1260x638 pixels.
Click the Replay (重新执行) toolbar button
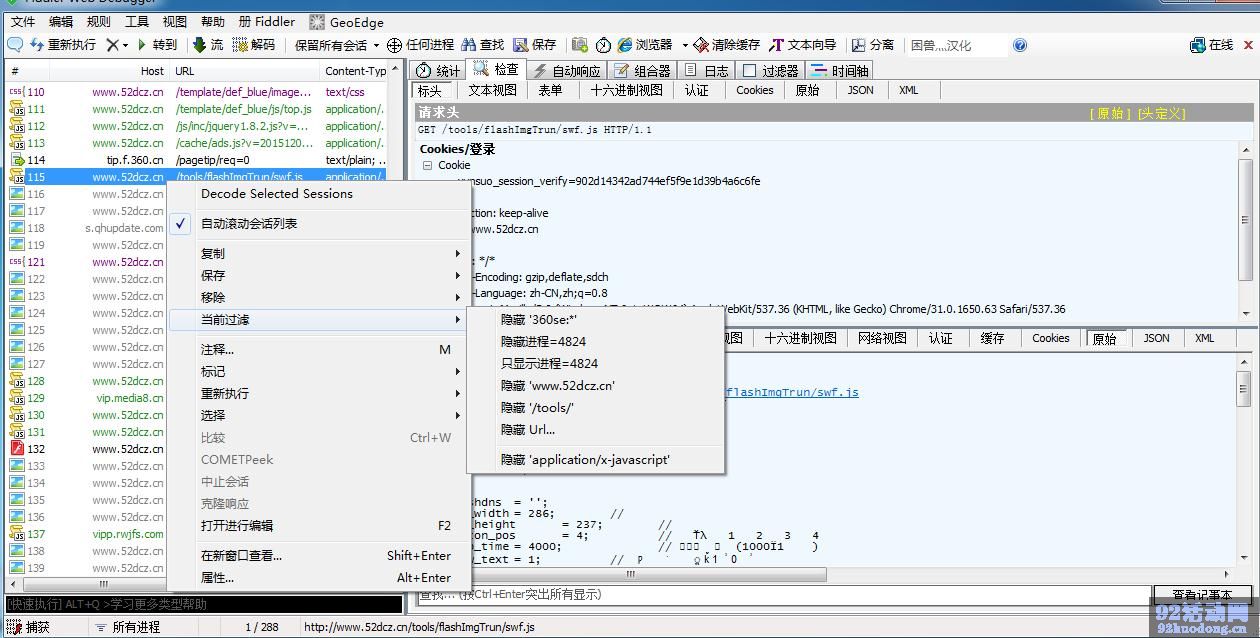[63, 45]
